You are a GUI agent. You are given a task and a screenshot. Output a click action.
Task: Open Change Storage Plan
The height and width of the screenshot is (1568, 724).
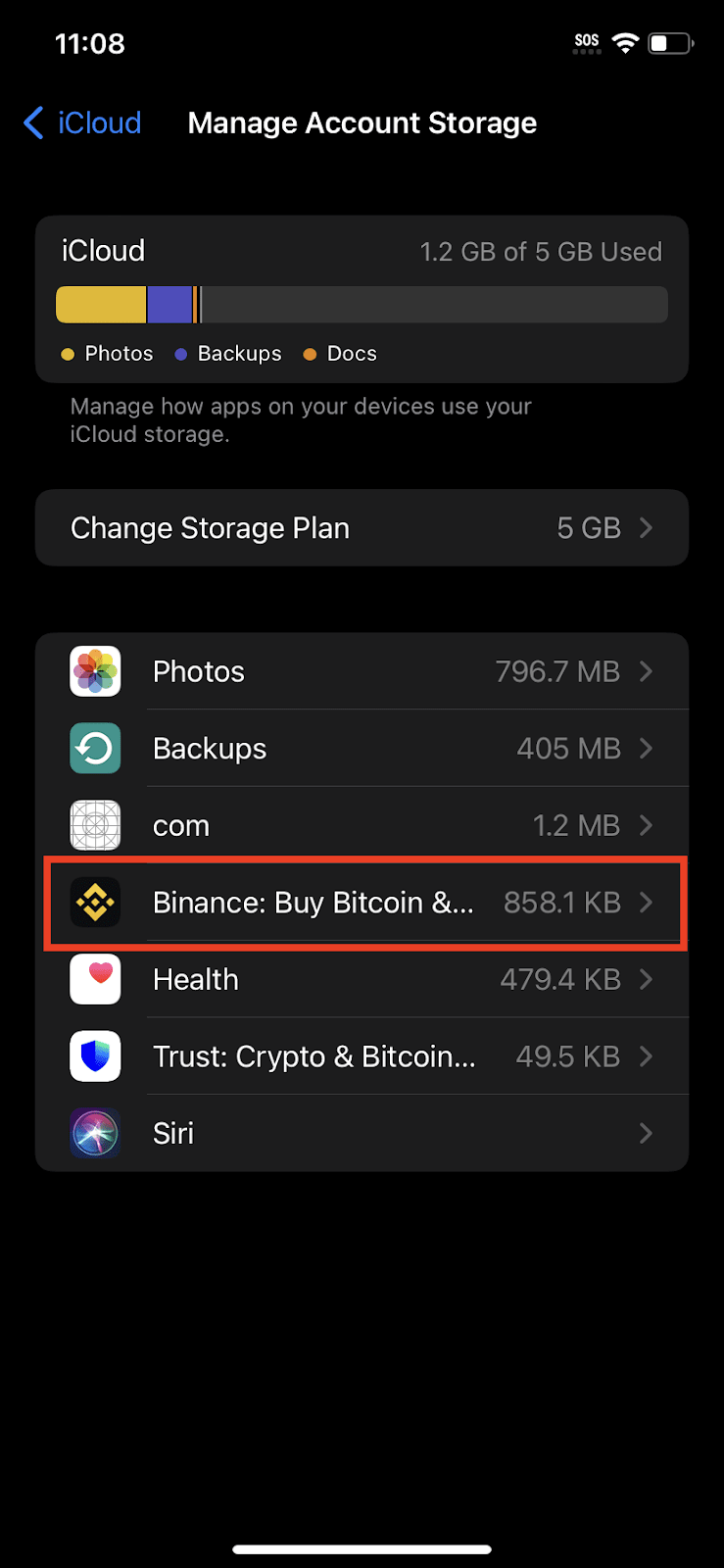pos(362,527)
